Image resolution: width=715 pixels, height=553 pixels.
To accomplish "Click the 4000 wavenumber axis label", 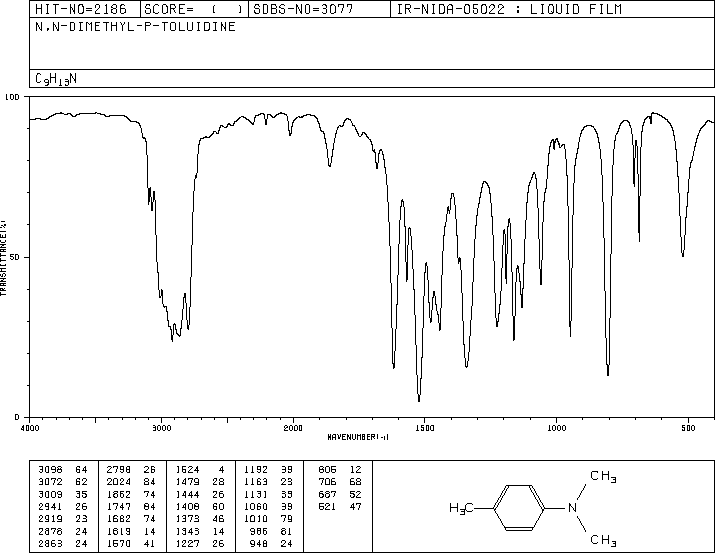I will (30, 428).
